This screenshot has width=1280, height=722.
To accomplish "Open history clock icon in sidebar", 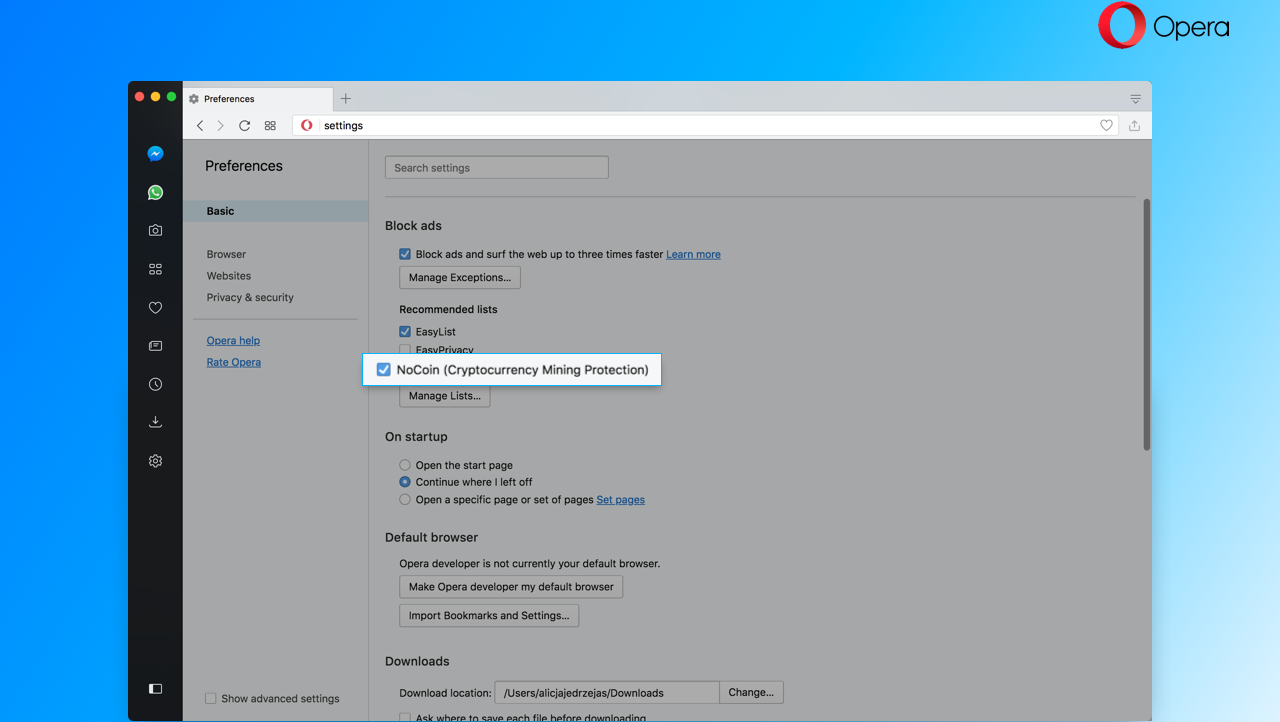I will tap(155, 384).
